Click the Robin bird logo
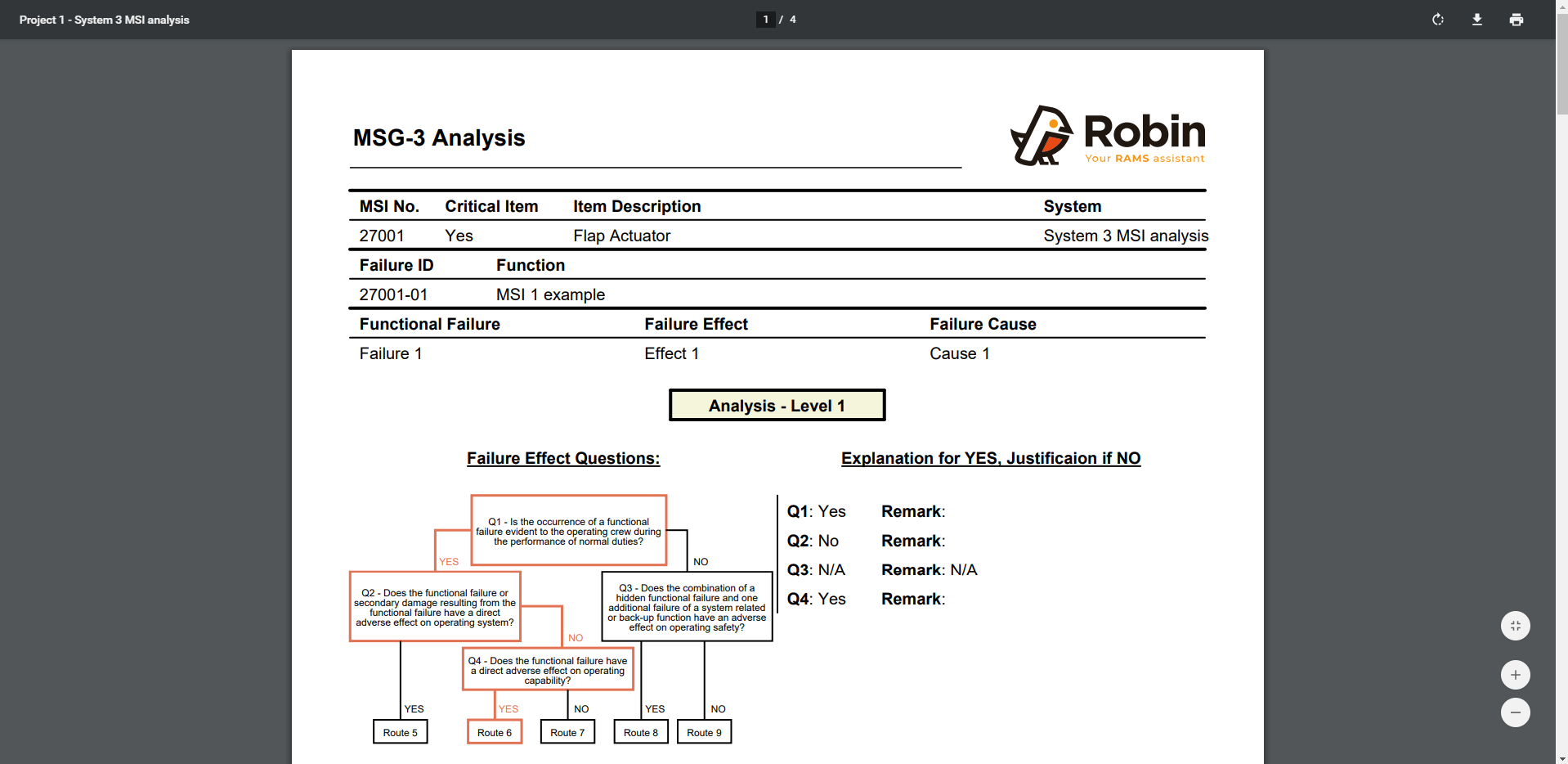Viewport: 1568px width, 764px height. [1042, 136]
